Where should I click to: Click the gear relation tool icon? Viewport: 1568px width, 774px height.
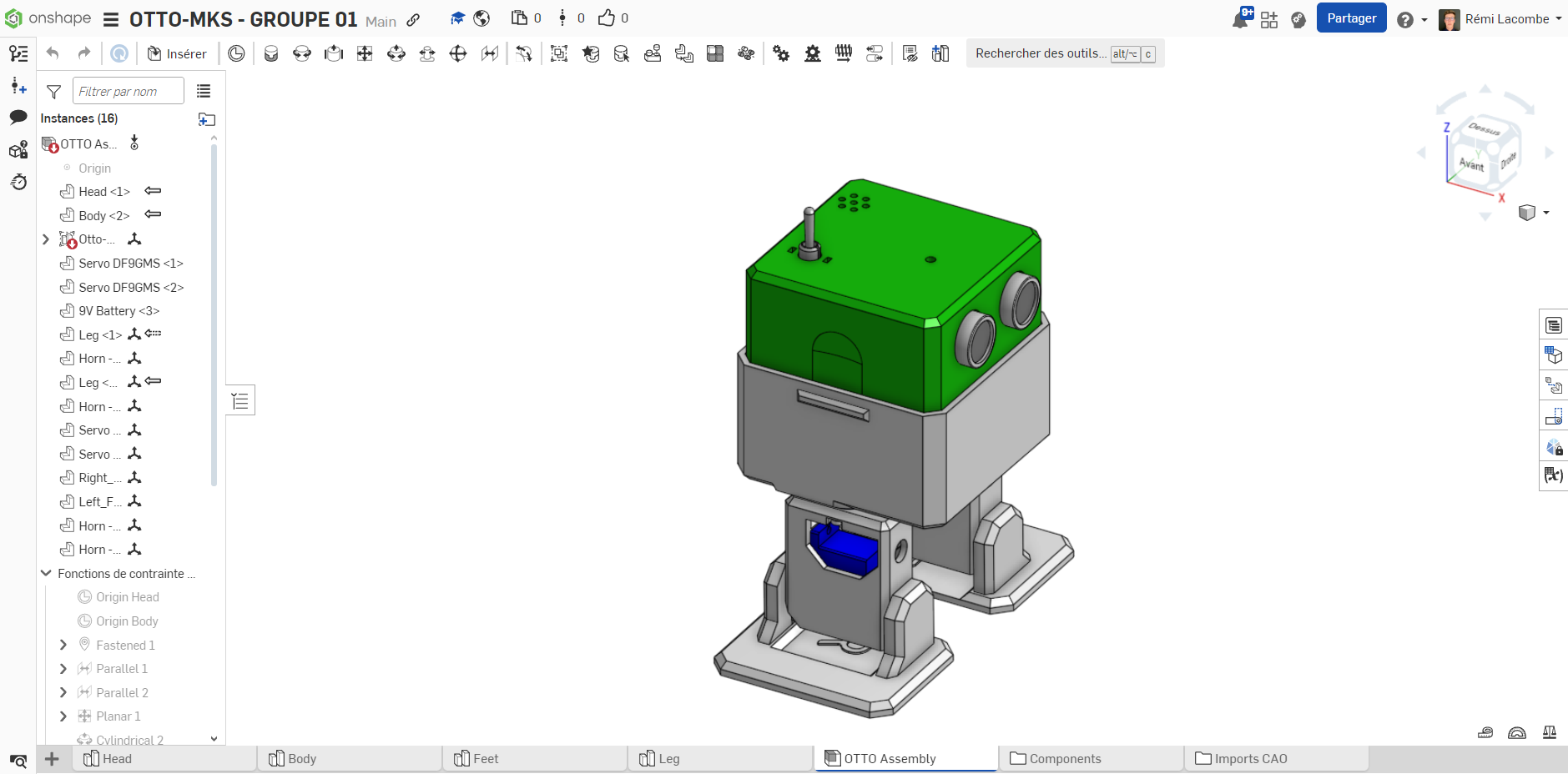tap(780, 53)
